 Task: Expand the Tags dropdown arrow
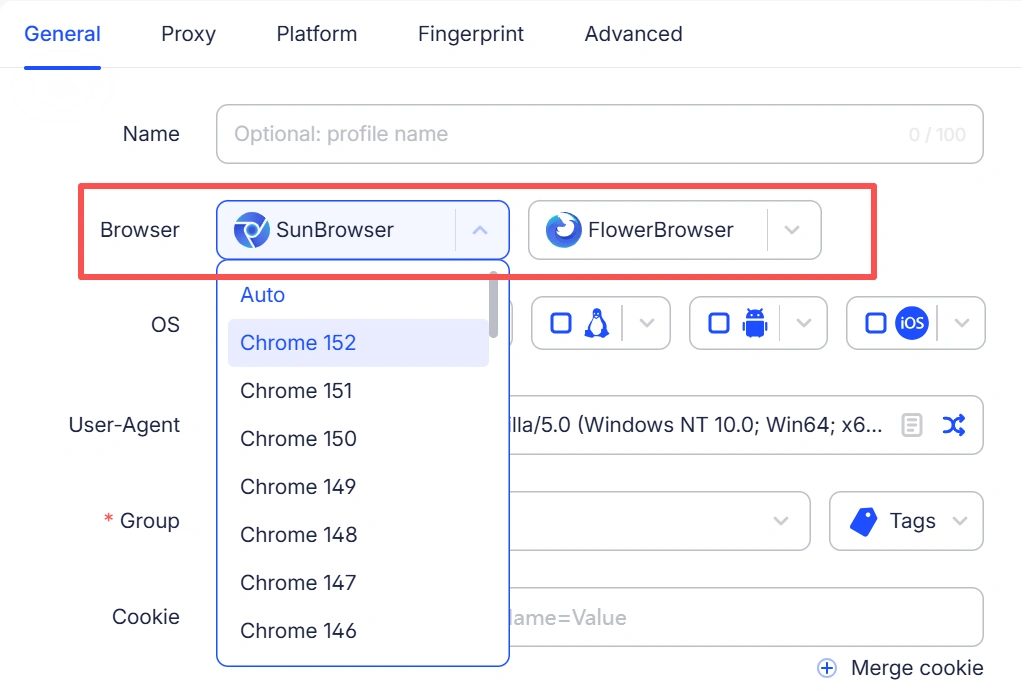(x=959, y=521)
